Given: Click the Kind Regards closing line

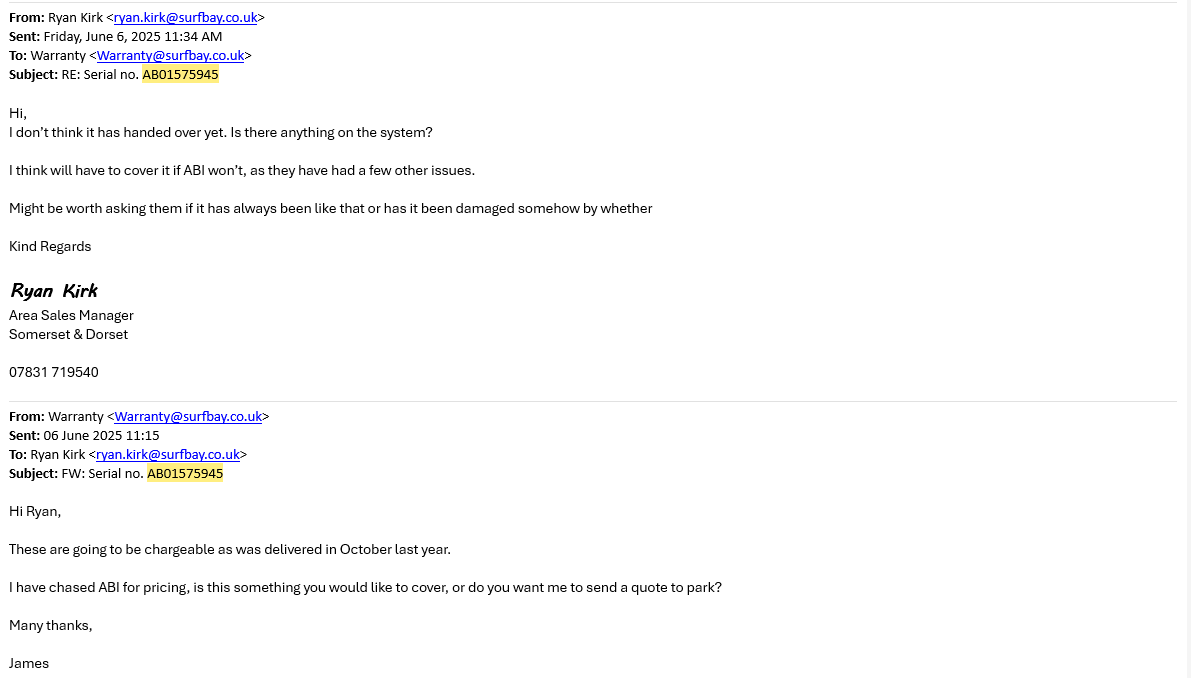Looking at the screenshot, I should point(50,247).
